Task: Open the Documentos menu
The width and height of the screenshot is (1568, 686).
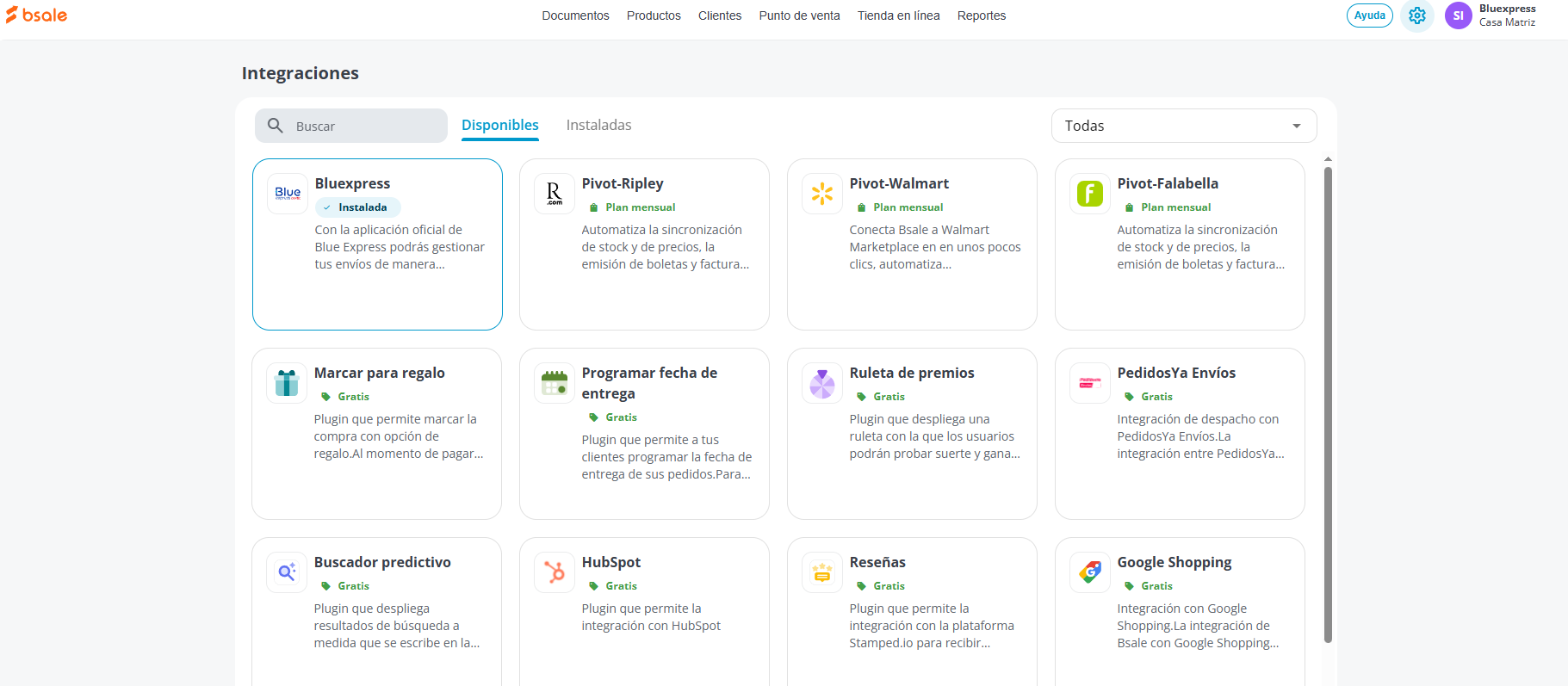Action: click(x=575, y=15)
